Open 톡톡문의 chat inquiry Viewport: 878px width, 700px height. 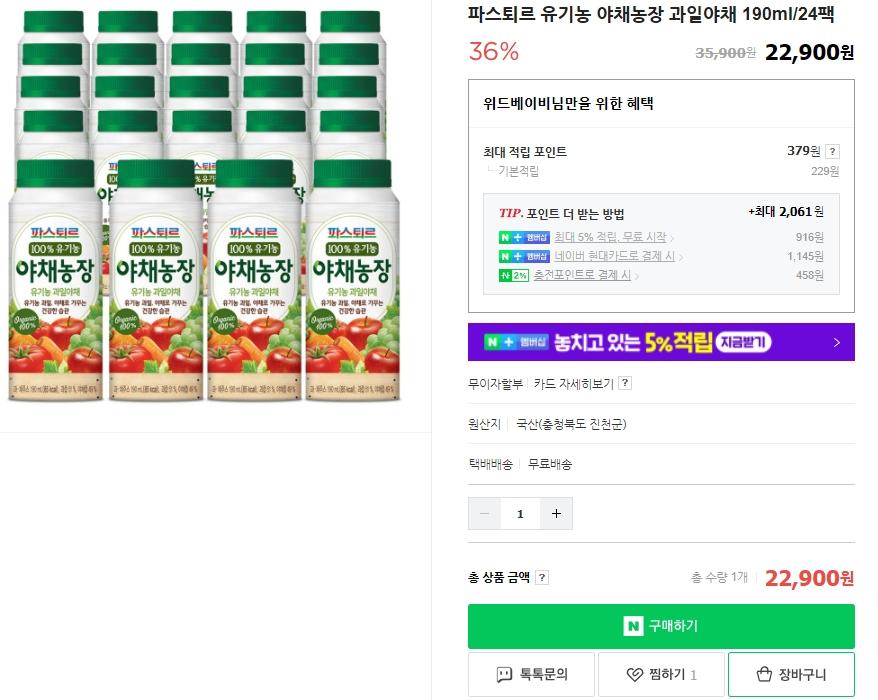click(x=531, y=675)
